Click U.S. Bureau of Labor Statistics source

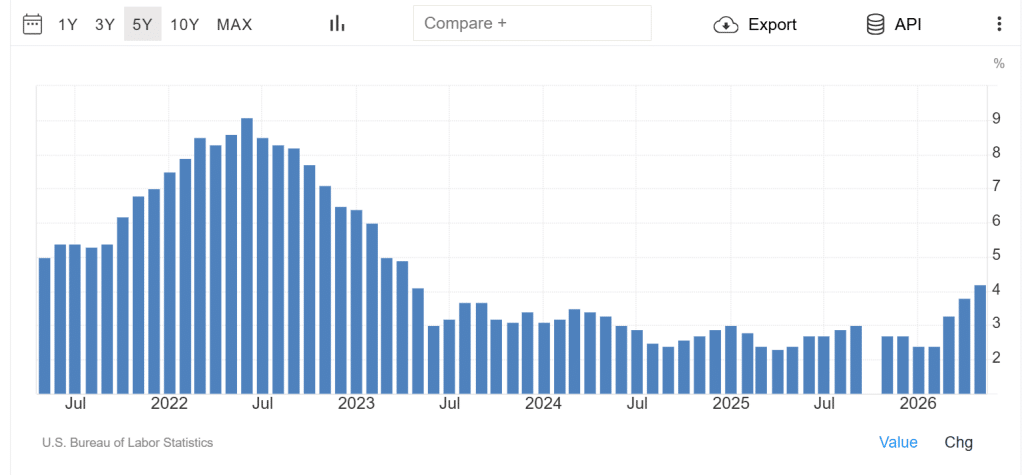127,442
